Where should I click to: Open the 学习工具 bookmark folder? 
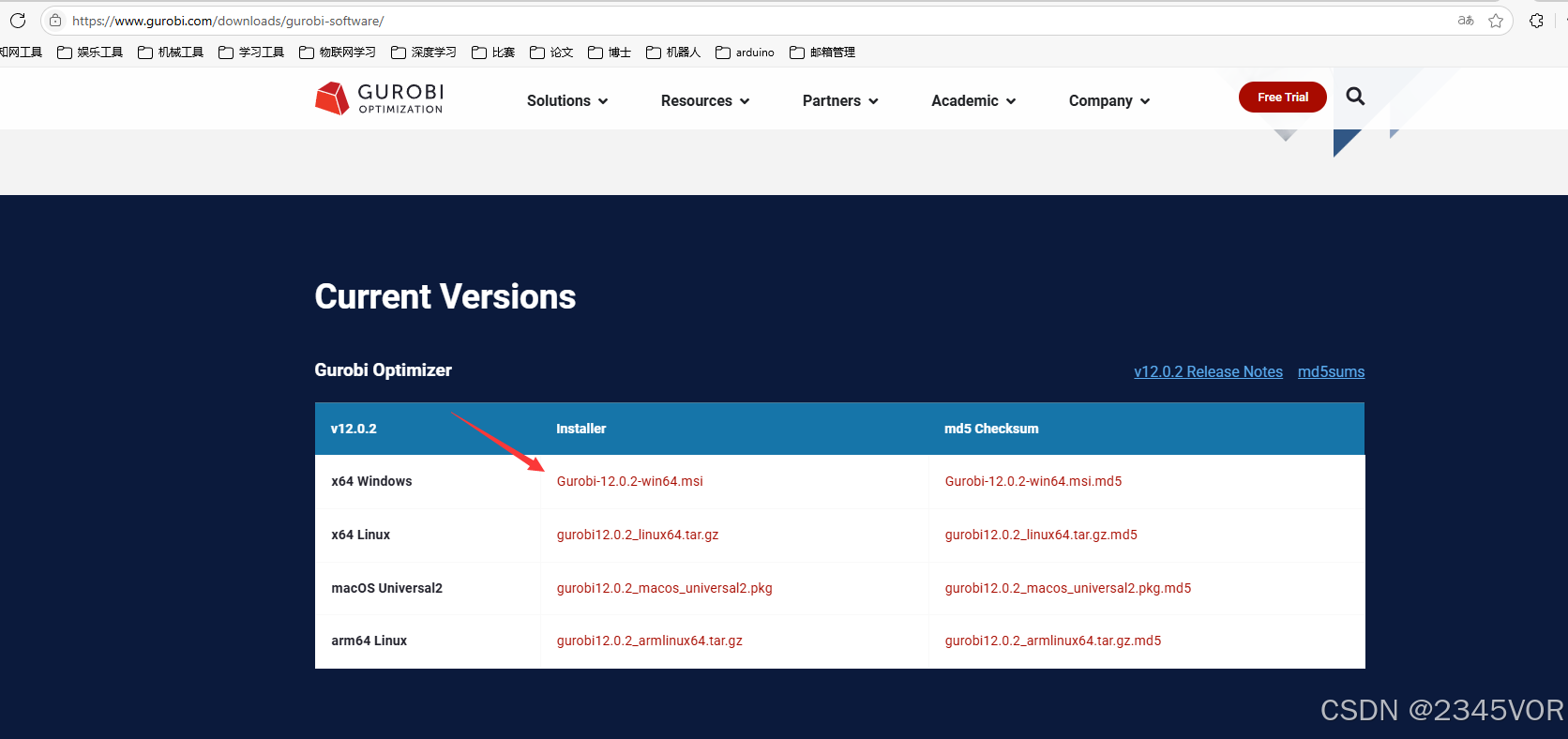click(251, 53)
